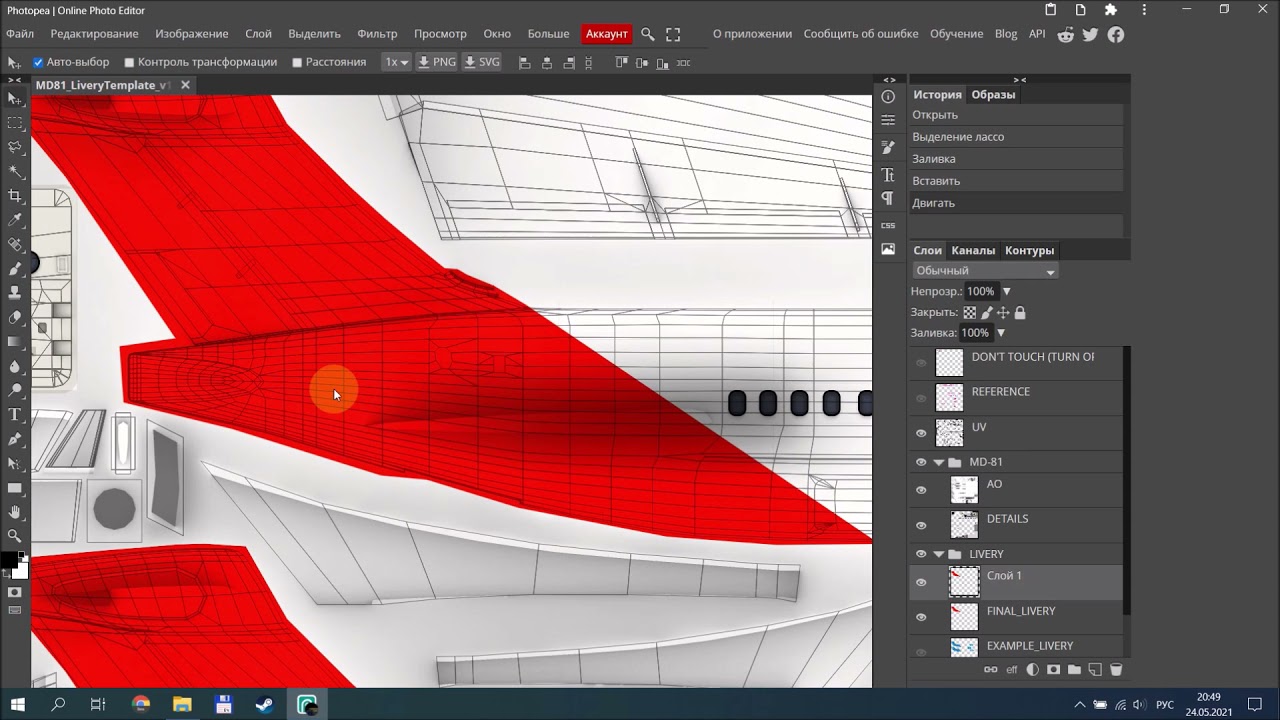The width and height of the screenshot is (1280, 720).
Task: Choose the Lasso select tool
Action: [x=15, y=147]
